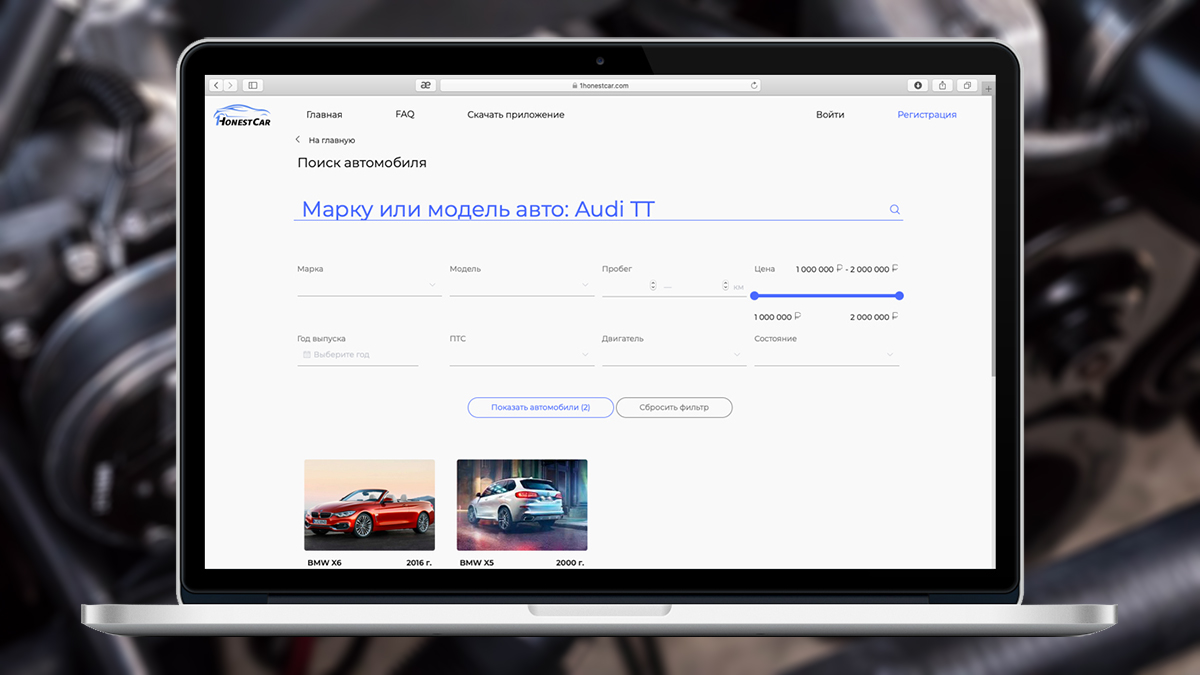Click the На главную link
This screenshot has height=675, width=1200.
tap(331, 141)
